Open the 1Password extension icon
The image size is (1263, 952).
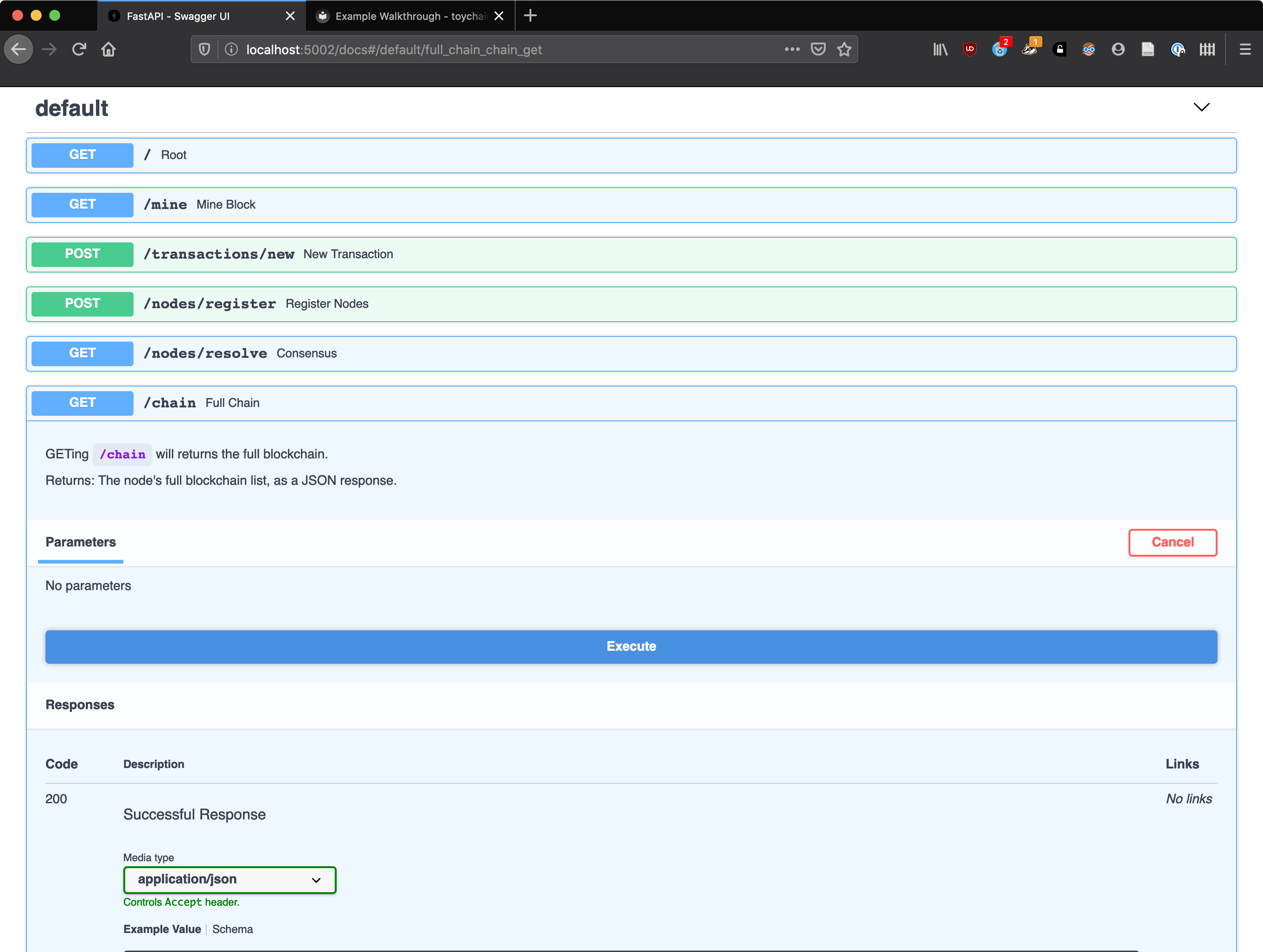point(1177,50)
